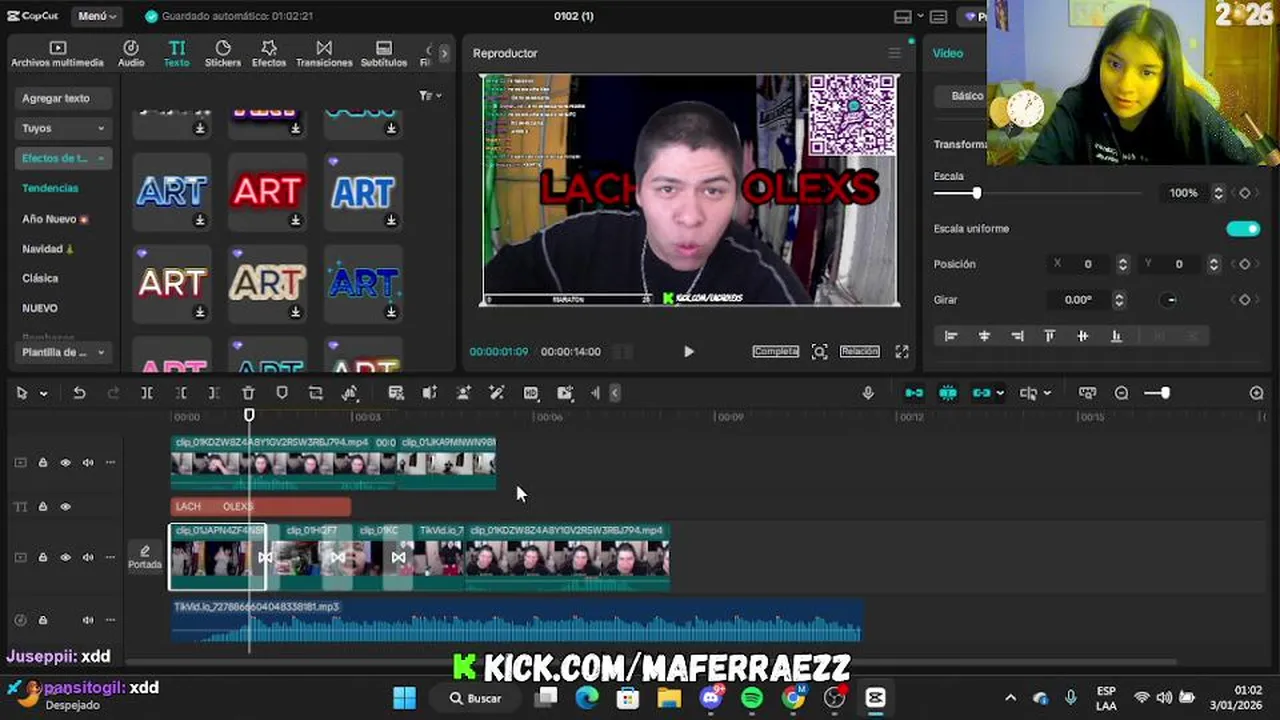Click the Windows Start button
1280x720 pixels.
pyautogui.click(x=404, y=698)
